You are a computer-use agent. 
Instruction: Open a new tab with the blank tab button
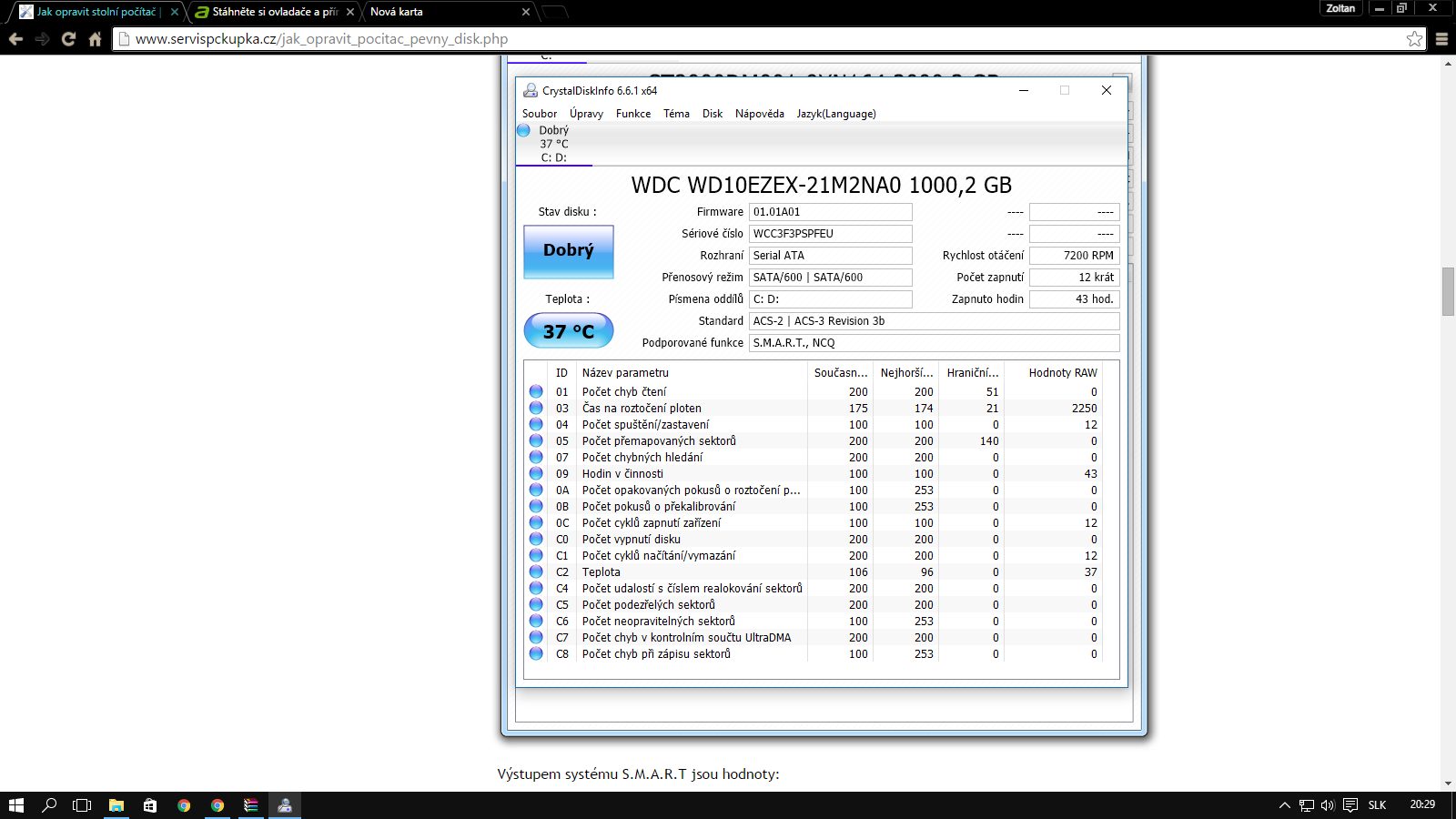coord(554,12)
